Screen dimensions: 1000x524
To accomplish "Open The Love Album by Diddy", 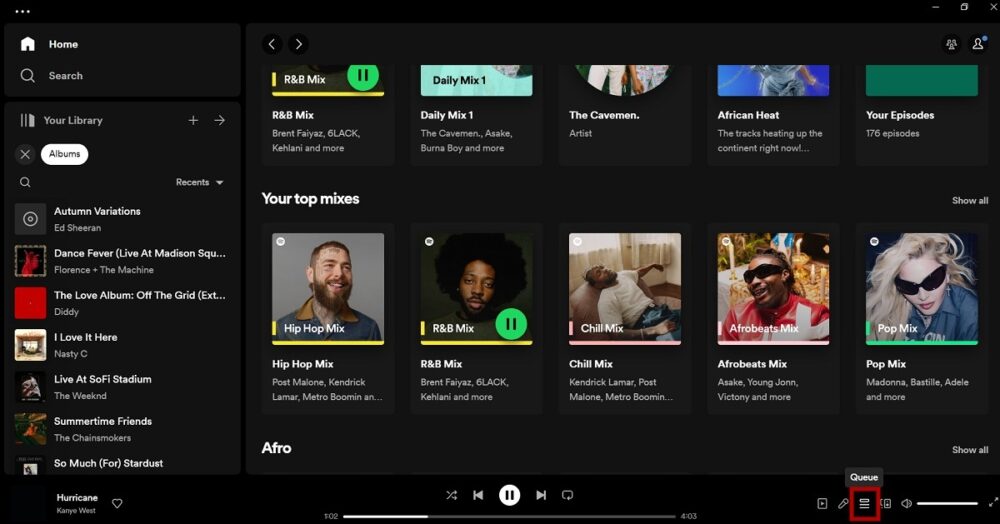I will (x=121, y=303).
